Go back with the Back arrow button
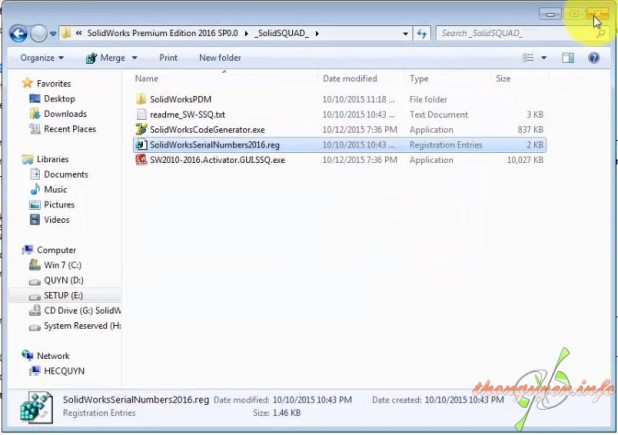This screenshot has width=618, height=435. [x=19, y=34]
